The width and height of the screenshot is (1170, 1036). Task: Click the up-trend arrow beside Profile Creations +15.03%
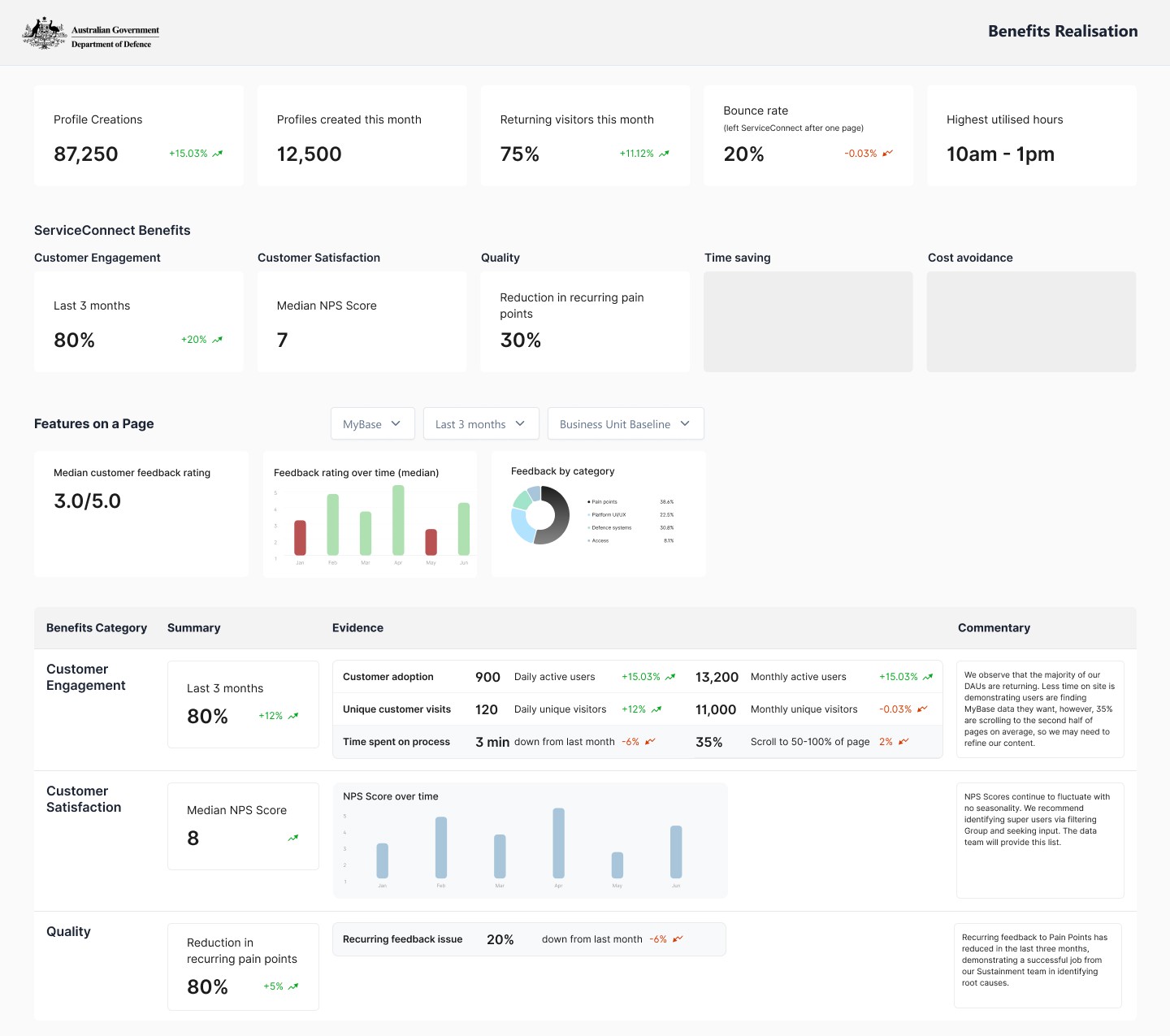tap(218, 154)
